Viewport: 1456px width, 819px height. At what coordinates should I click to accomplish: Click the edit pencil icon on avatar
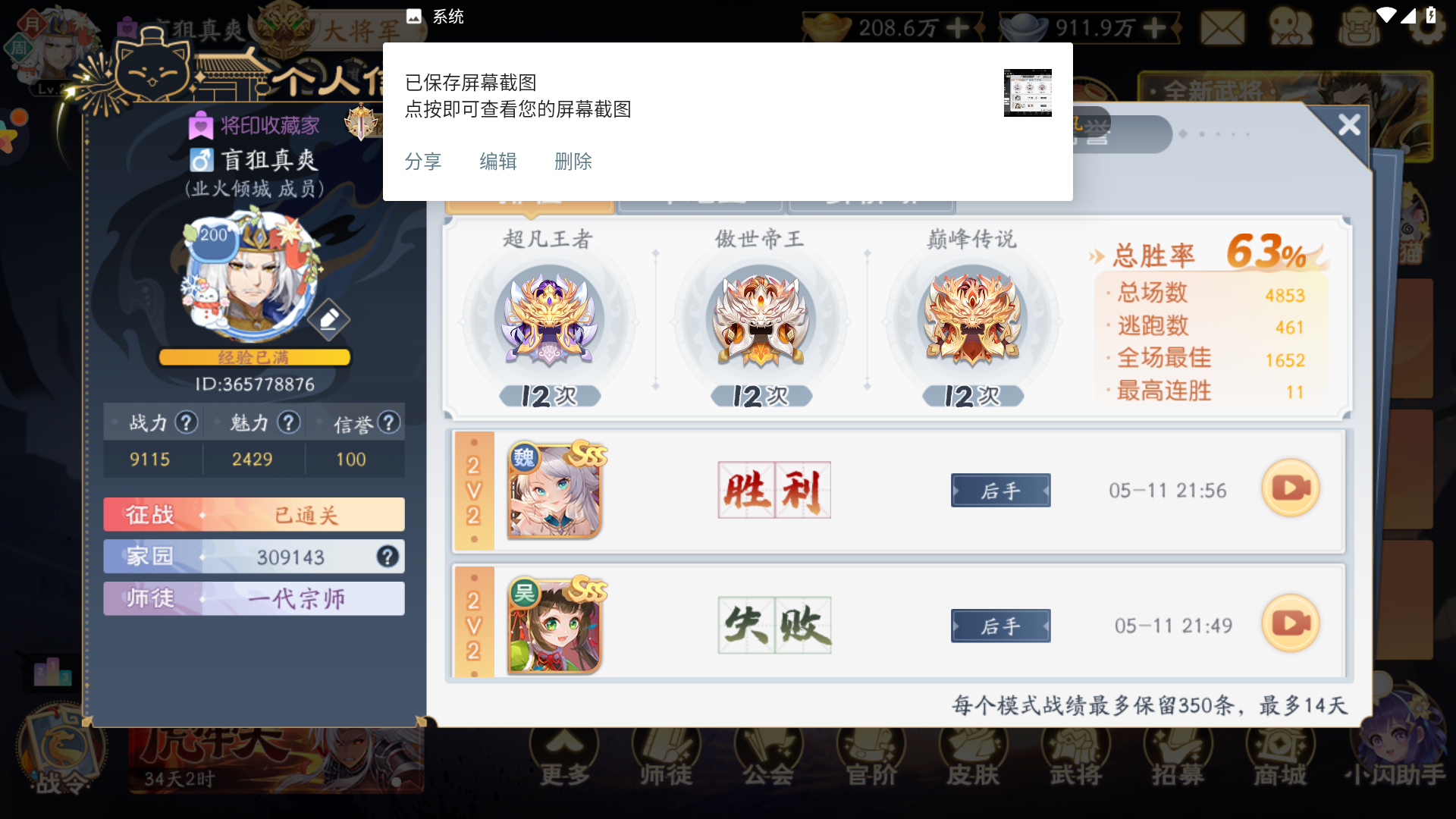click(x=328, y=319)
